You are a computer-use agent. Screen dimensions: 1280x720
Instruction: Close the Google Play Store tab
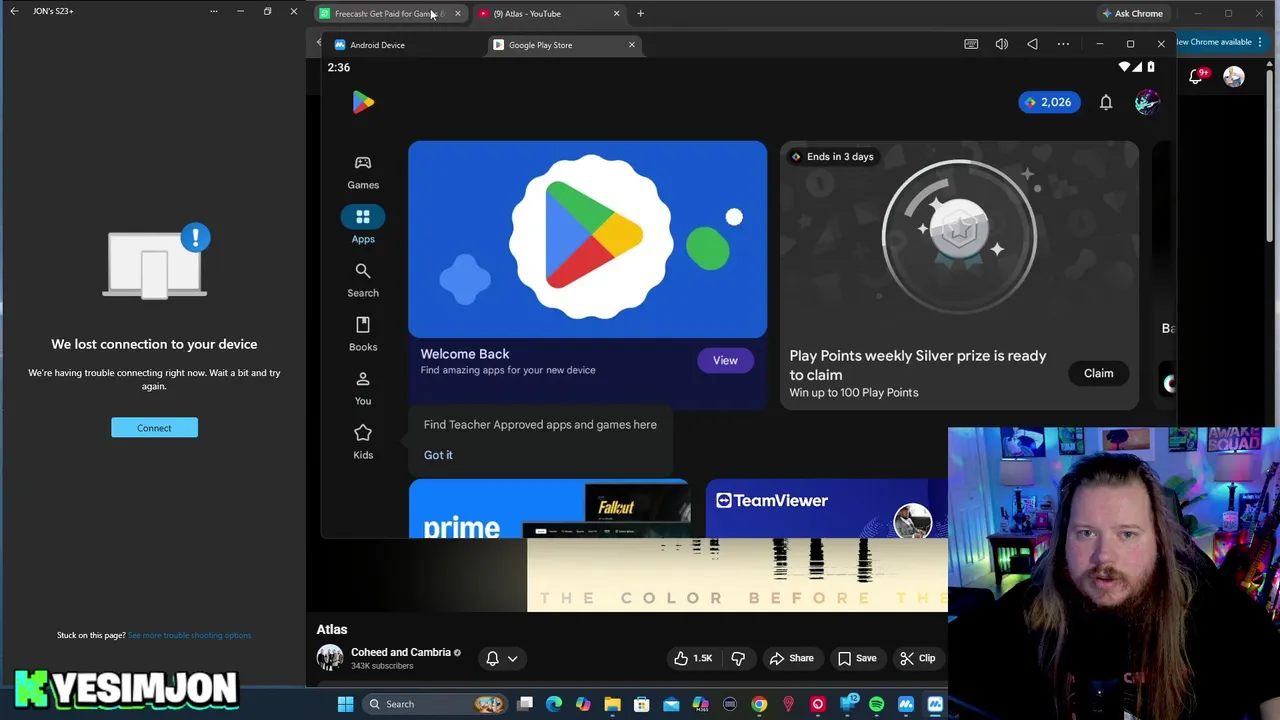click(631, 45)
